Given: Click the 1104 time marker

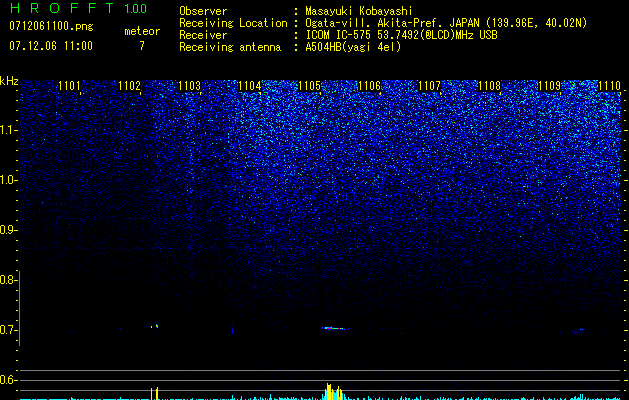Looking at the screenshot, I should tap(250, 86).
